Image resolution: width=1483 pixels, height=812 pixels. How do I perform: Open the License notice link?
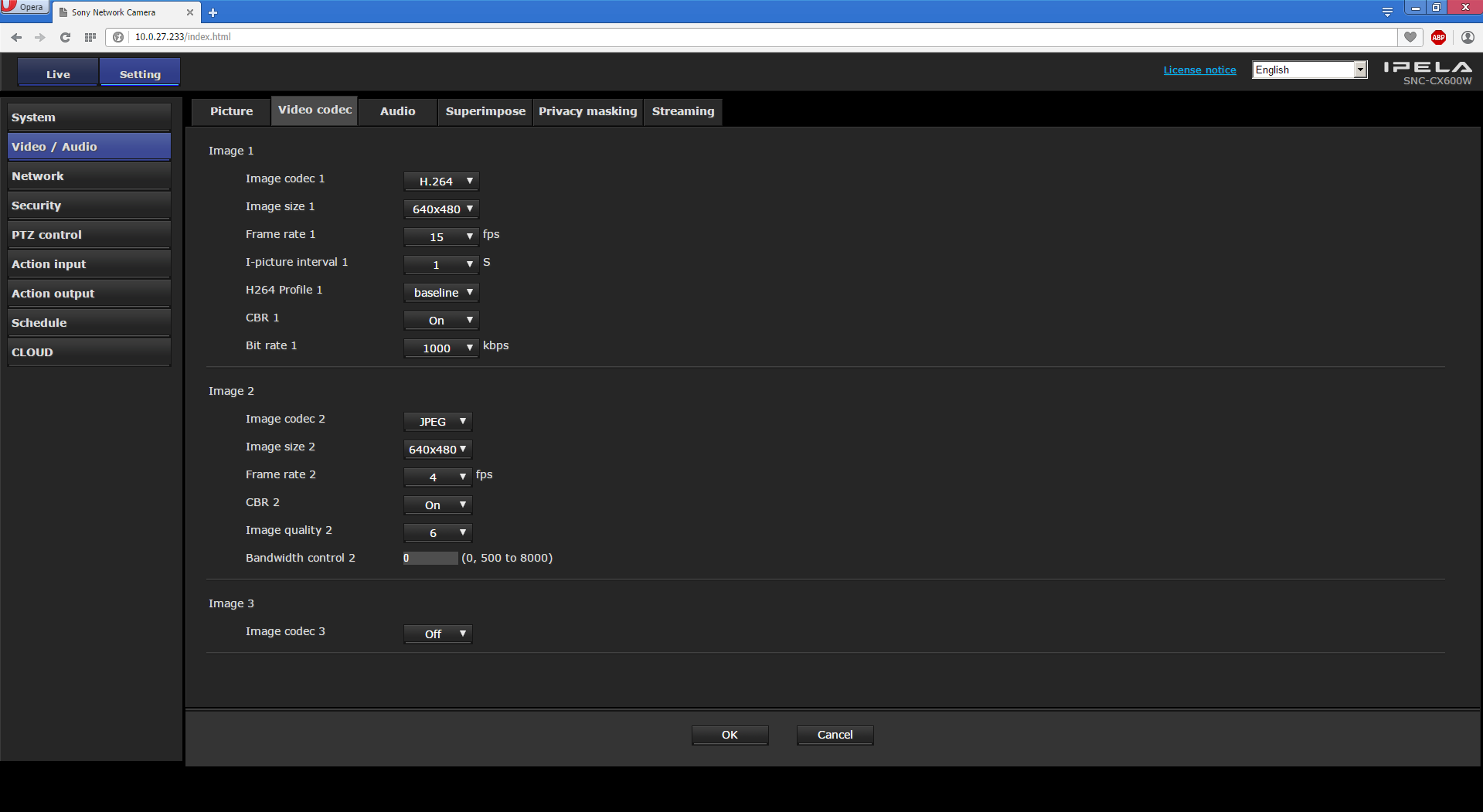(1199, 70)
